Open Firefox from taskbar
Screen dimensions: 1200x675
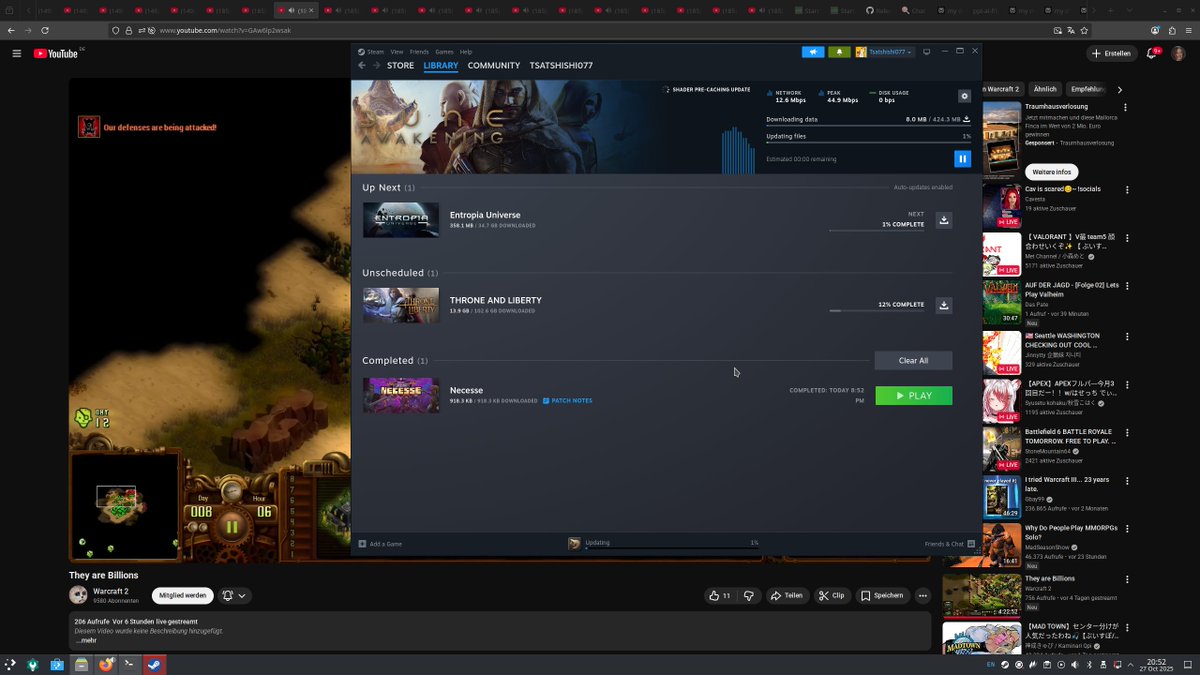(105, 664)
